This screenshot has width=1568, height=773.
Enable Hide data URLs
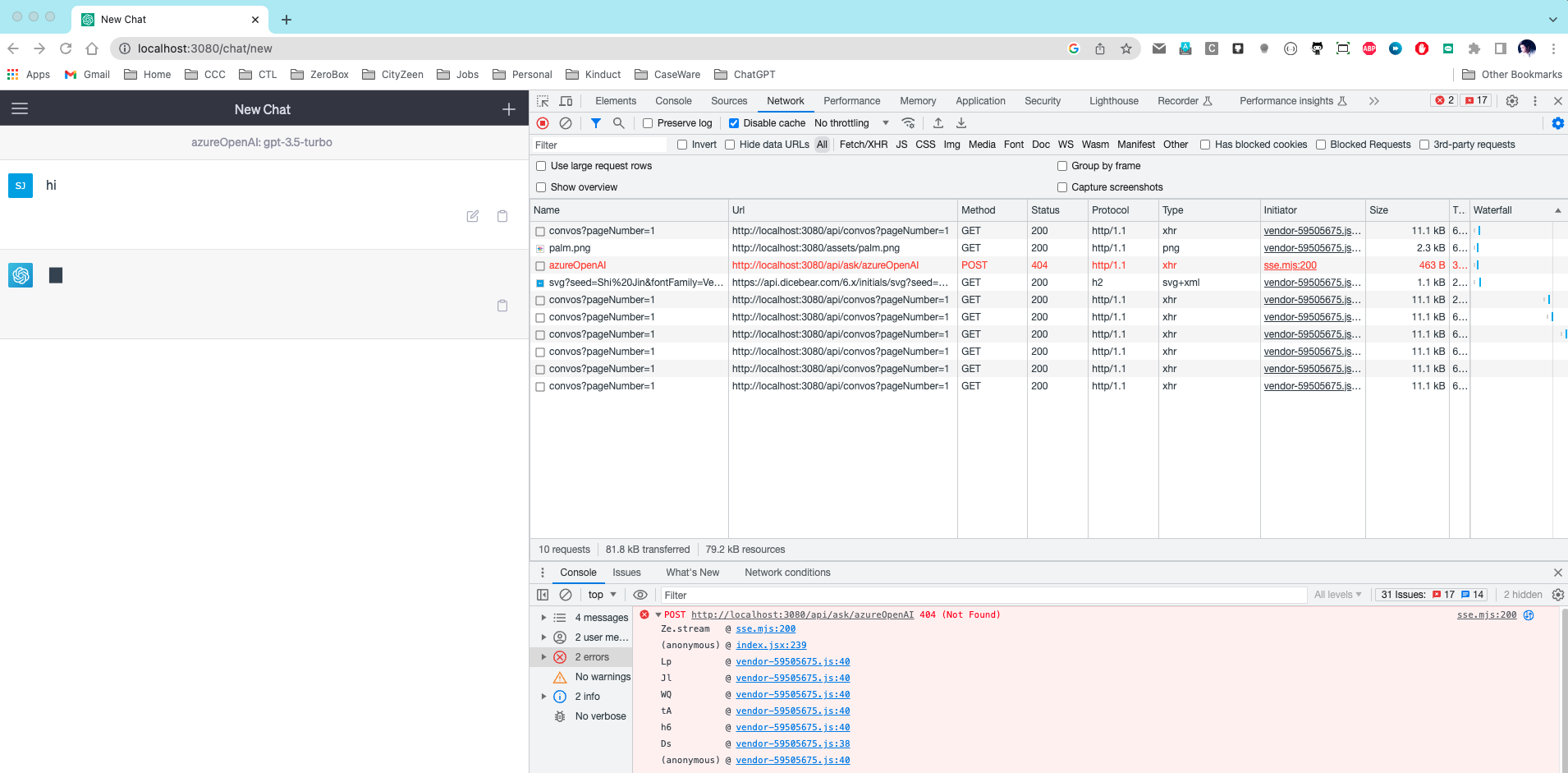click(730, 145)
